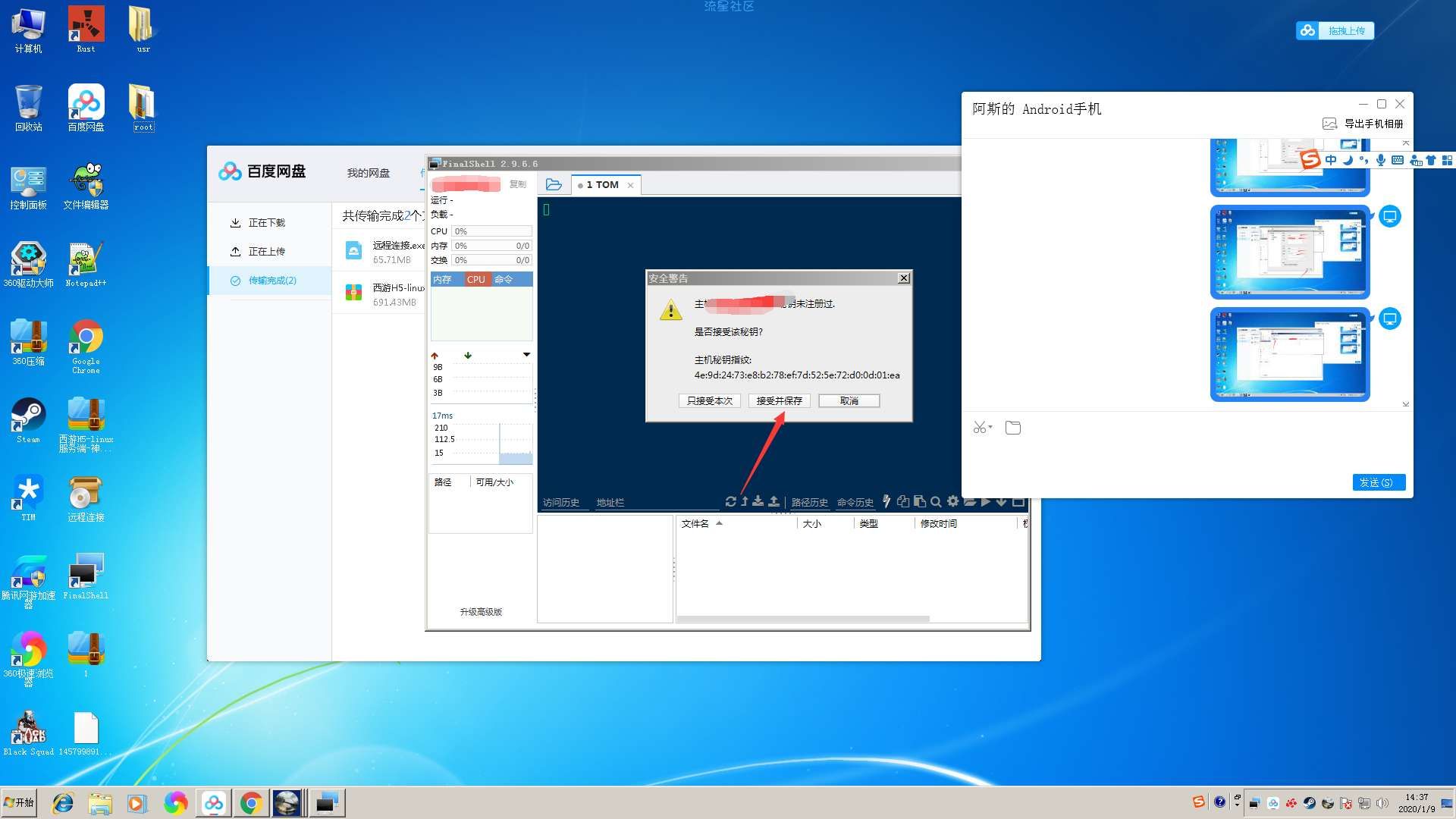Click the go-up-directory arrow icon
The height and width of the screenshot is (819, 1456).
pyautogui.click(x=745, y=501)
